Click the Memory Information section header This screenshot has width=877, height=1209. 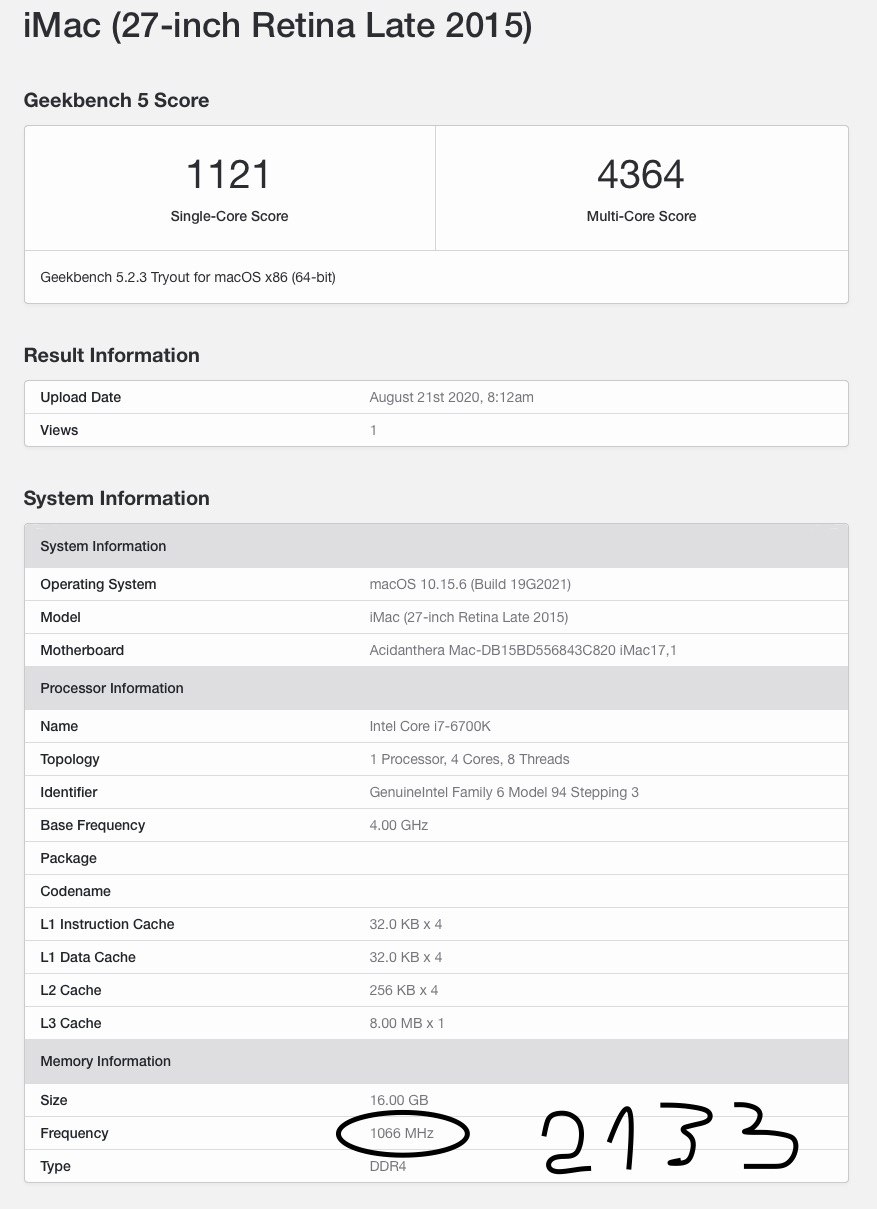point(436,1061)
